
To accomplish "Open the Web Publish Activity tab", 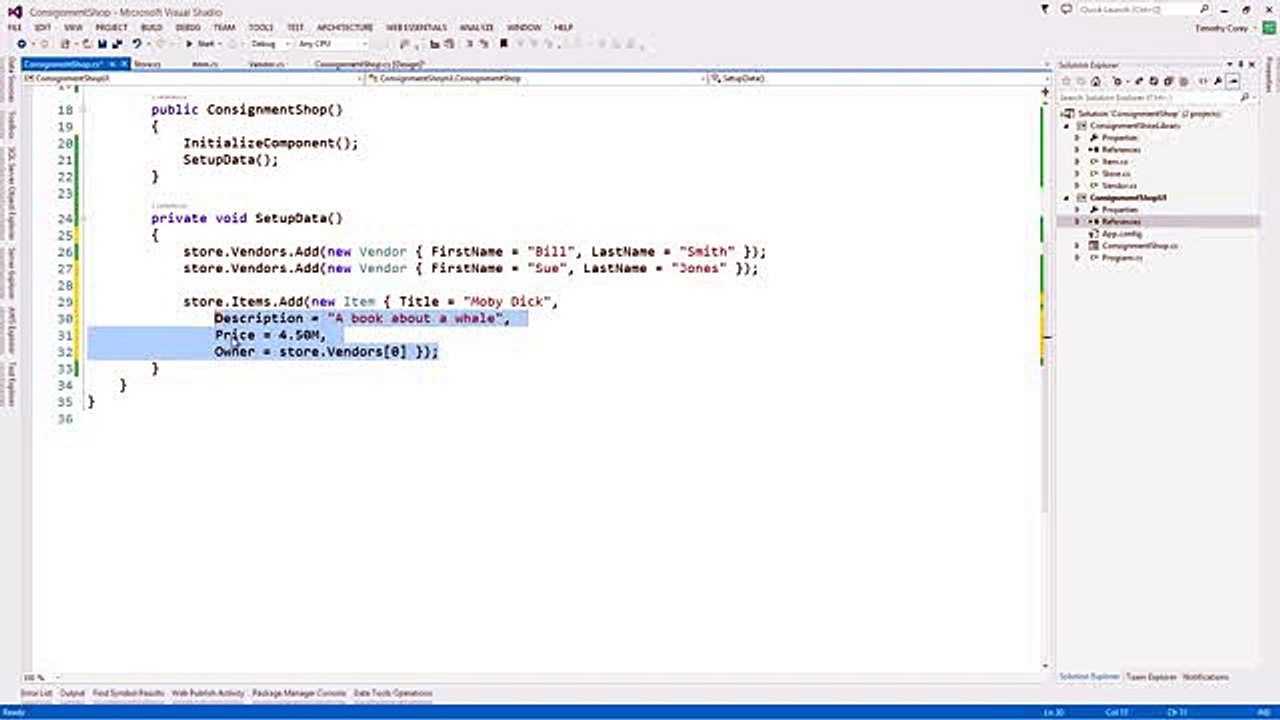I will pos(208,693).
